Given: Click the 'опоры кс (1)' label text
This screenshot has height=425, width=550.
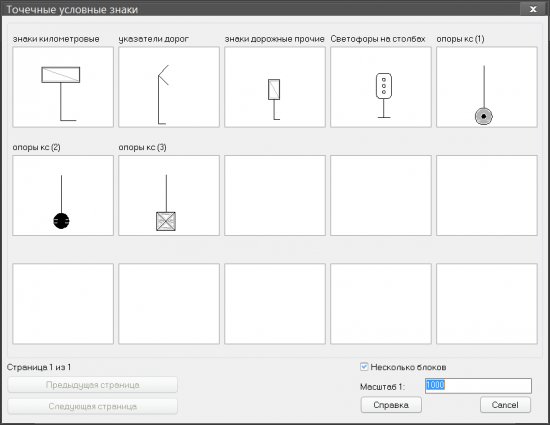Looking at the screenshot, I should 460,39.
